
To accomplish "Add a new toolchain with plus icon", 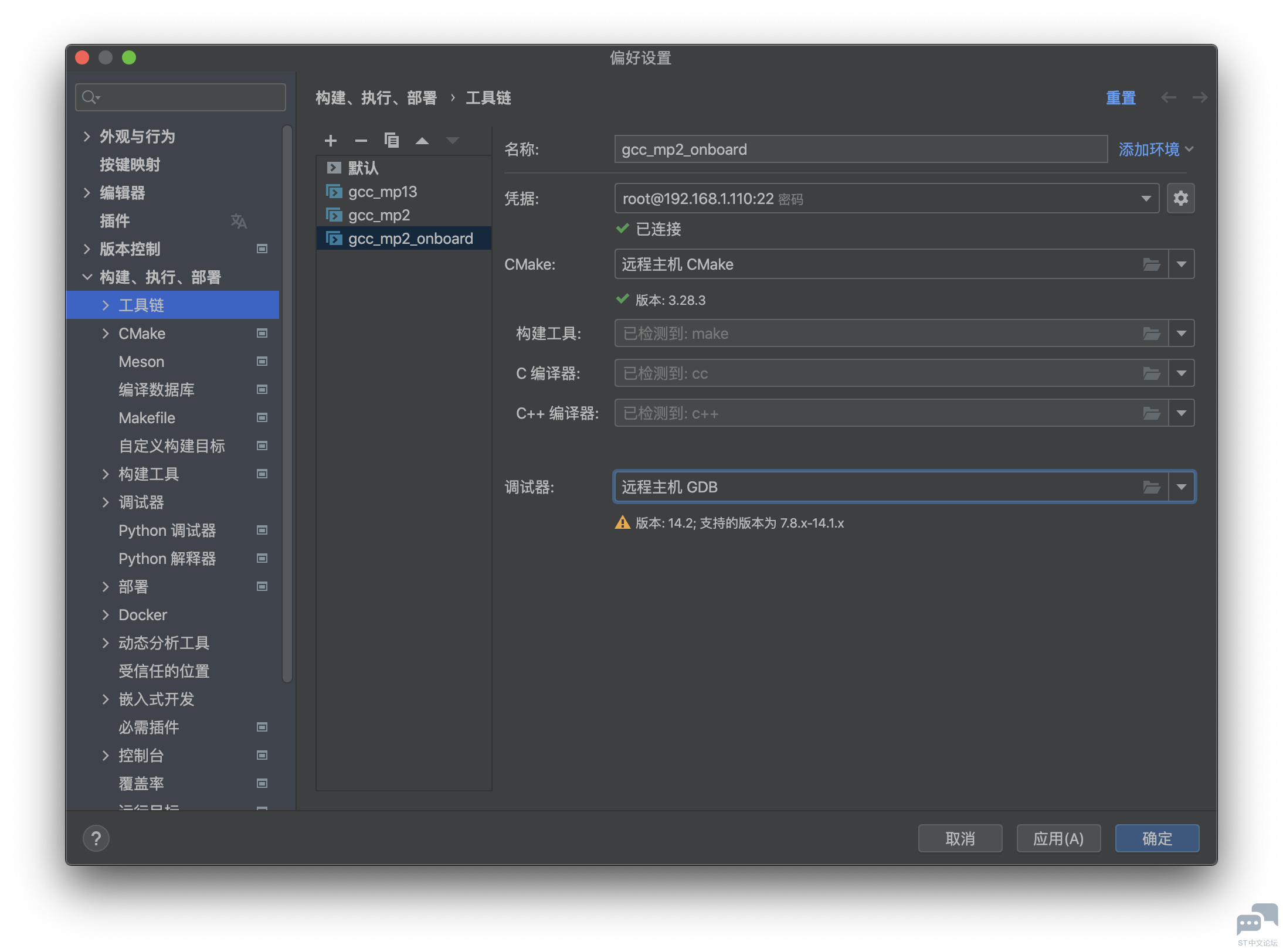I will click(x=331, y=141).
